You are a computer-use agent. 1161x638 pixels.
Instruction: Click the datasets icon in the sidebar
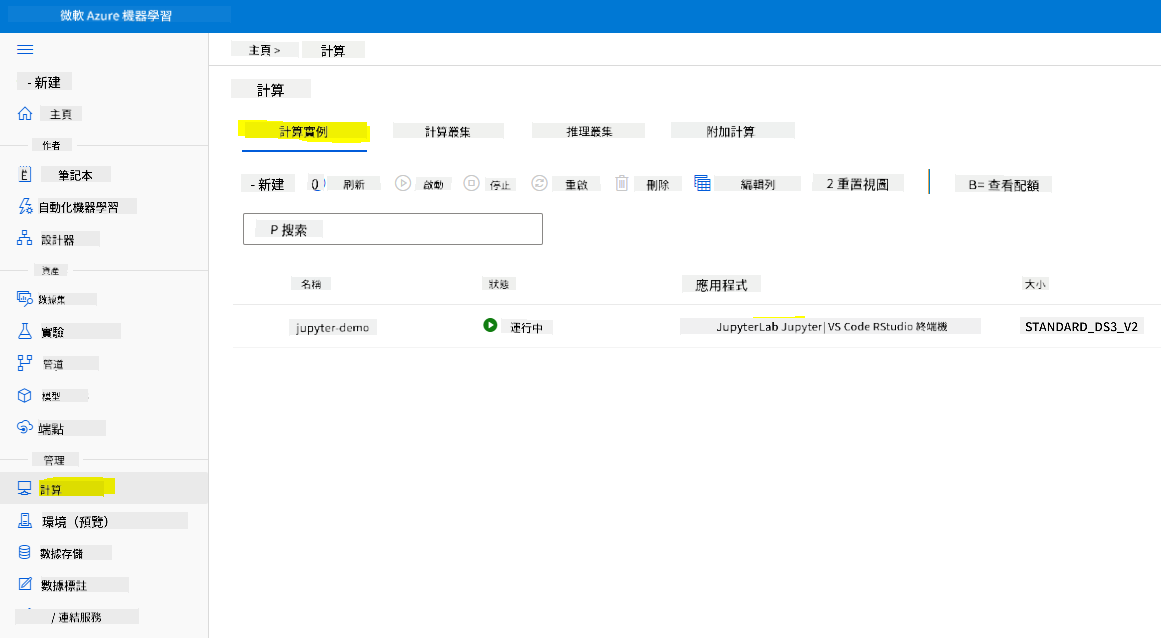click(x=24, y=298)
